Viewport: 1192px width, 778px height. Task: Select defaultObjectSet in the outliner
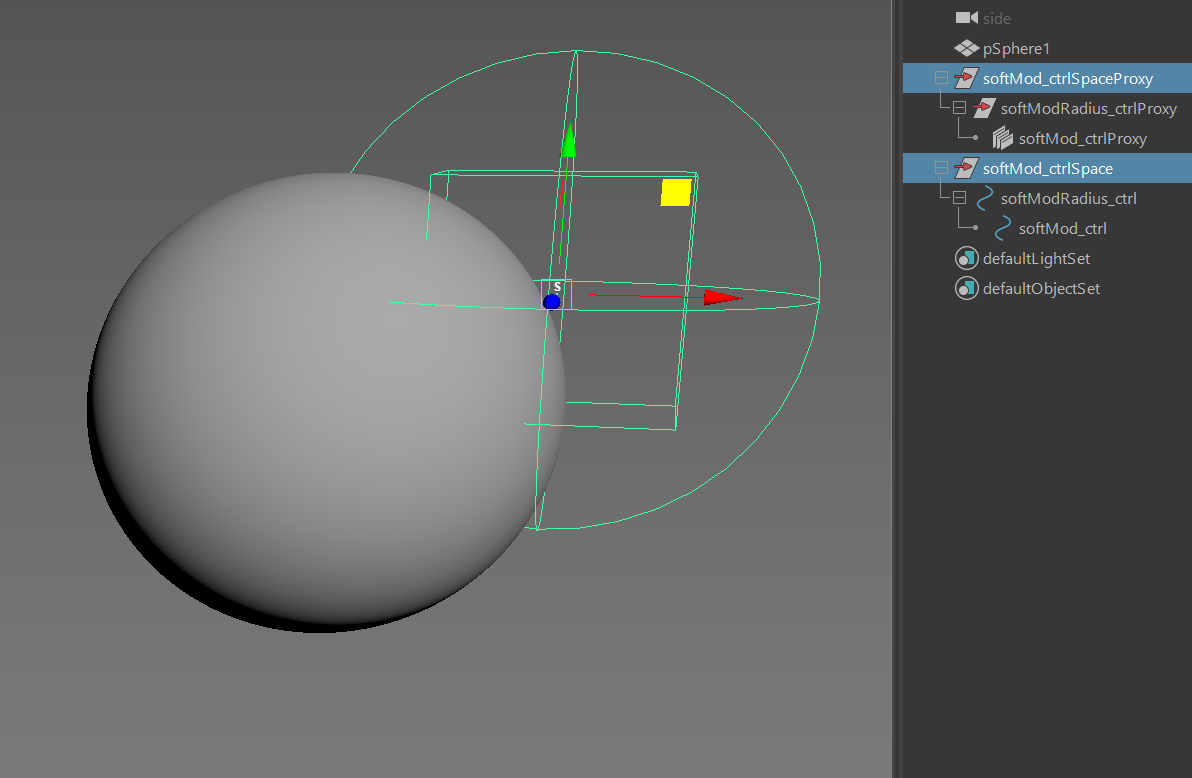tap(1041, 288)
